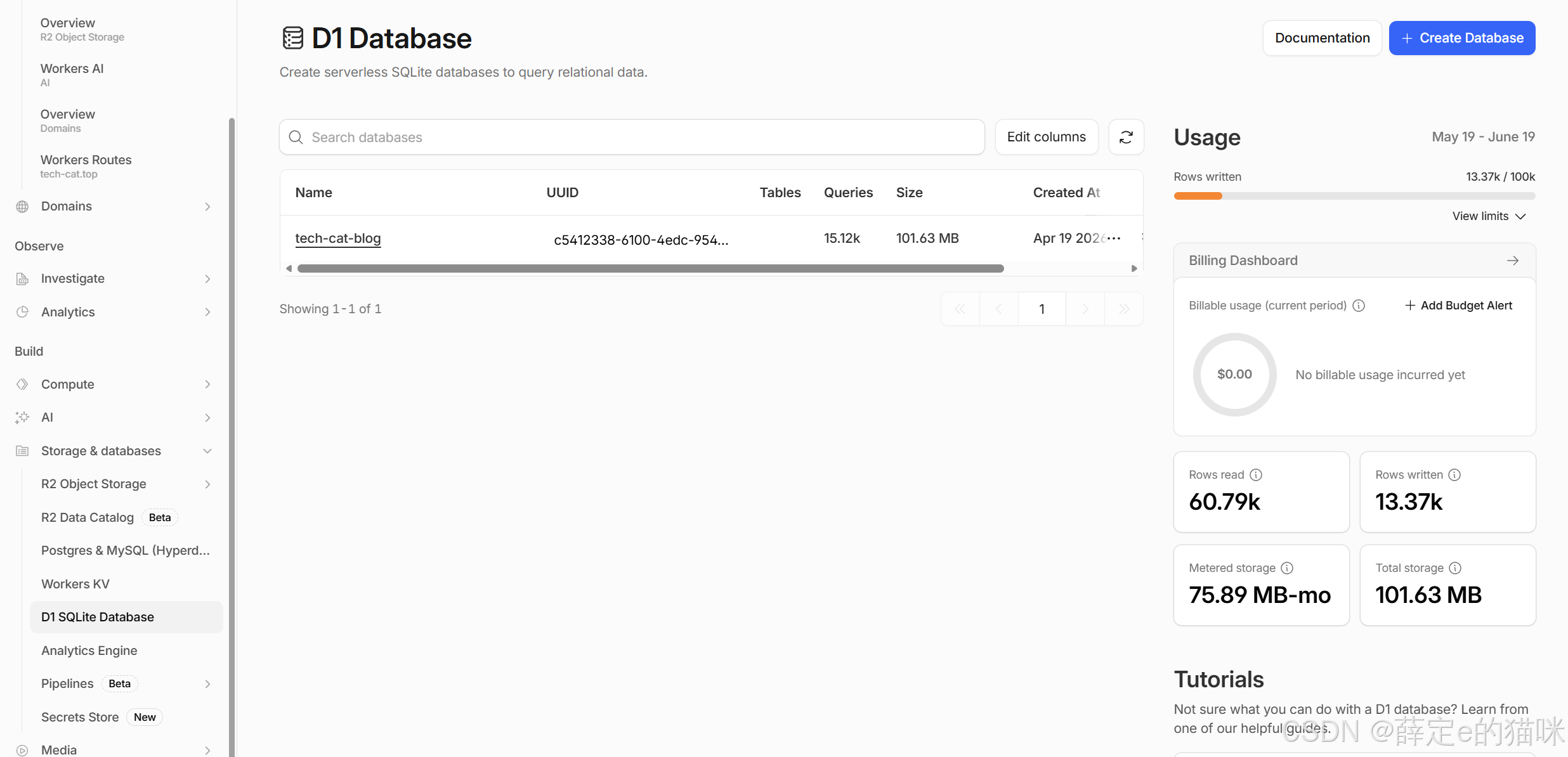Open Analytics Engine in sidebar

coord(89,650)
